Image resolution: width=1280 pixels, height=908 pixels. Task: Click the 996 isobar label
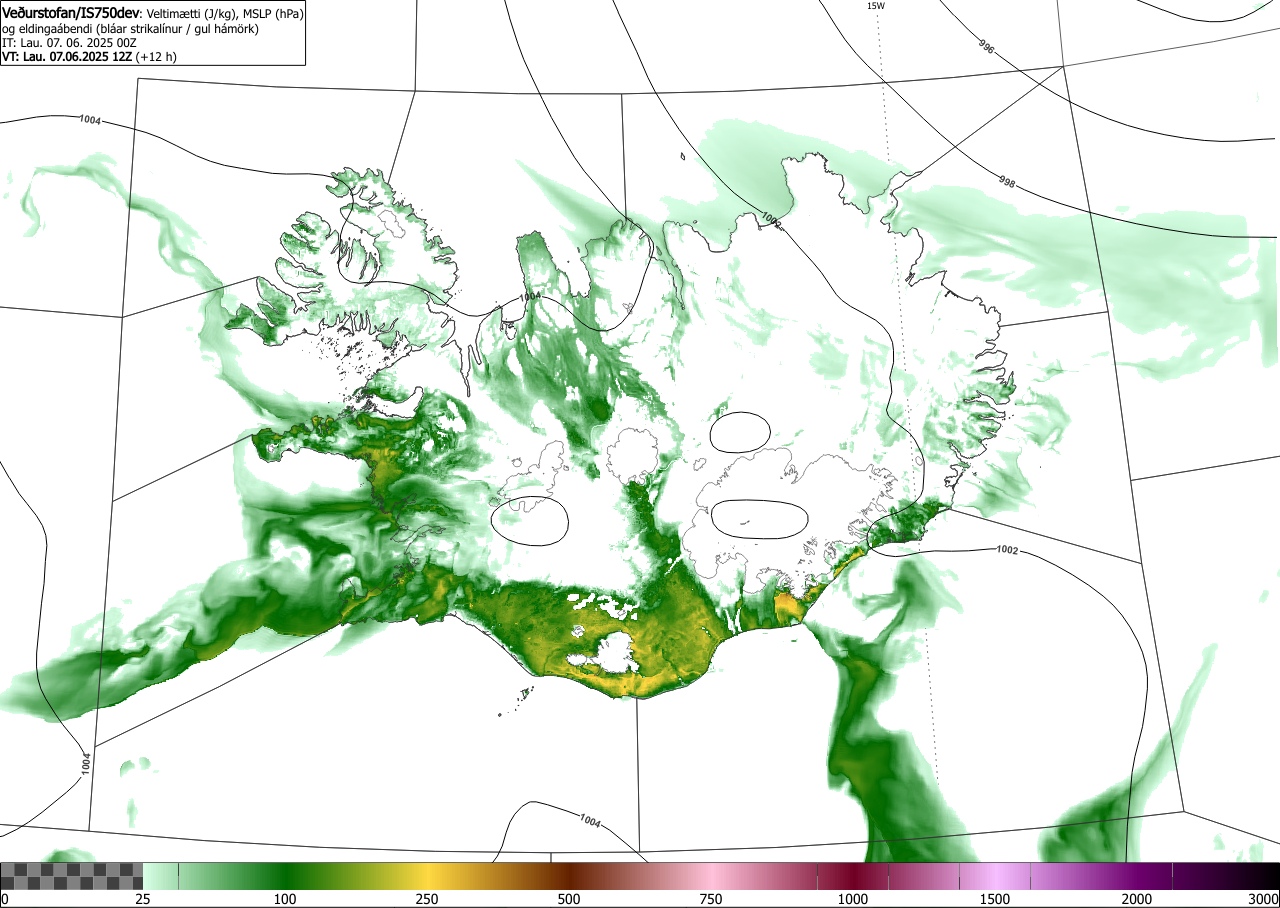click(x=986, y=45)
